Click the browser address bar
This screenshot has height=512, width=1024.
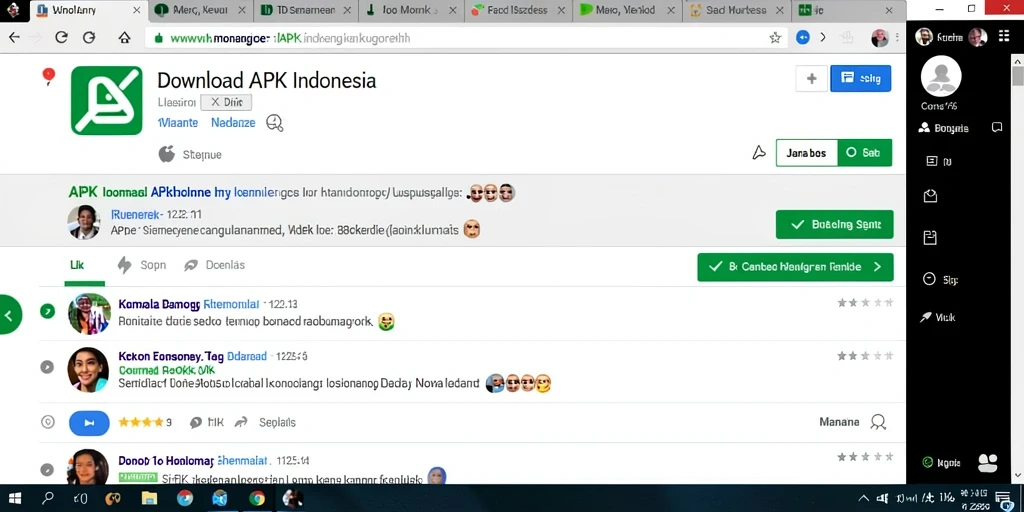466,38
